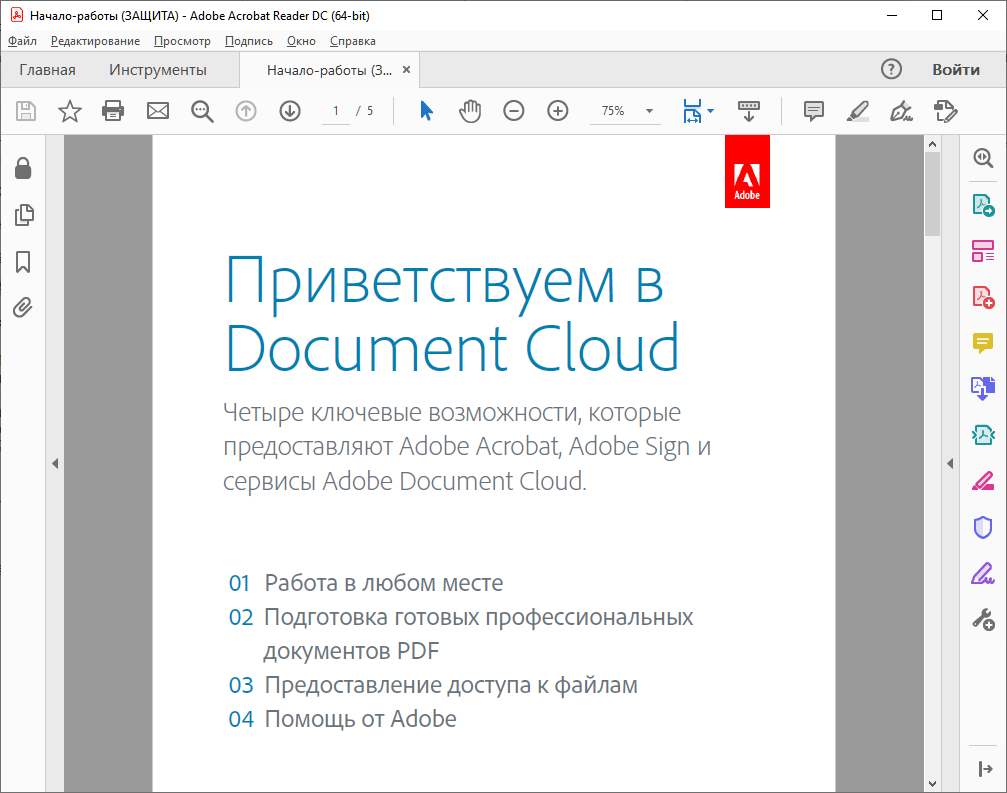Select the Highlight text marker tool
The image size is (1007, 793).
[x=857, y=111]
